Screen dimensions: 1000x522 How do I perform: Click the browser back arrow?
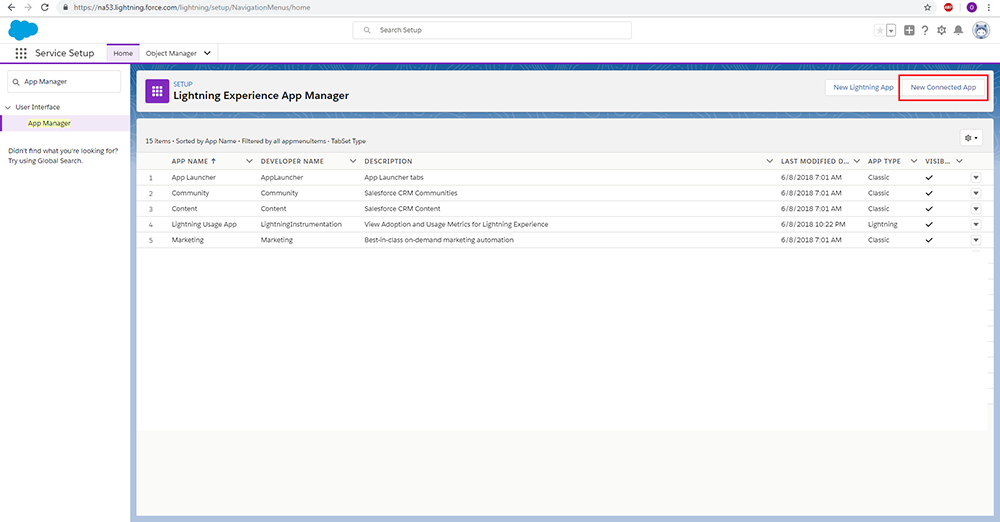tap(11, 8)
